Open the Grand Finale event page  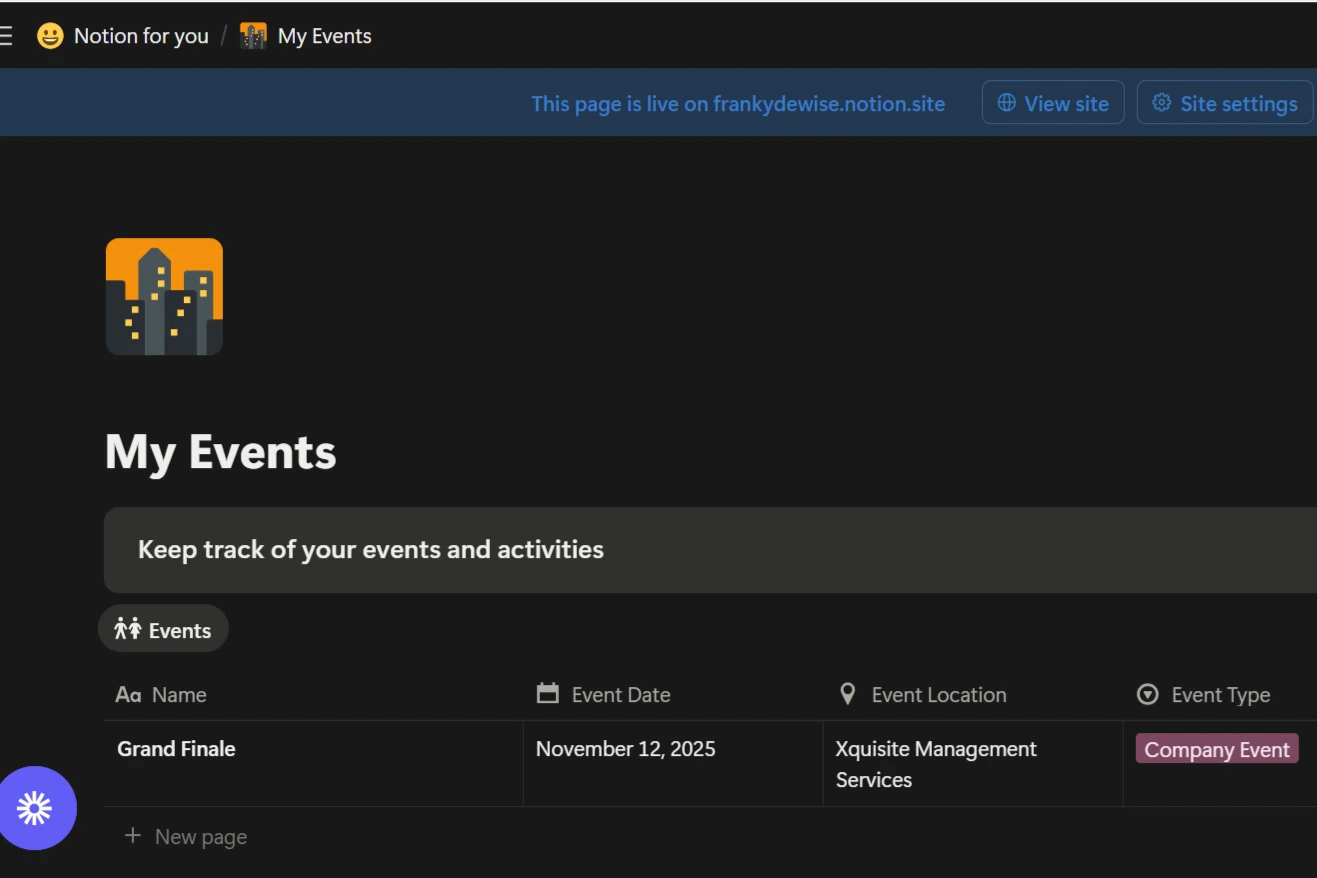coord(177,749)
